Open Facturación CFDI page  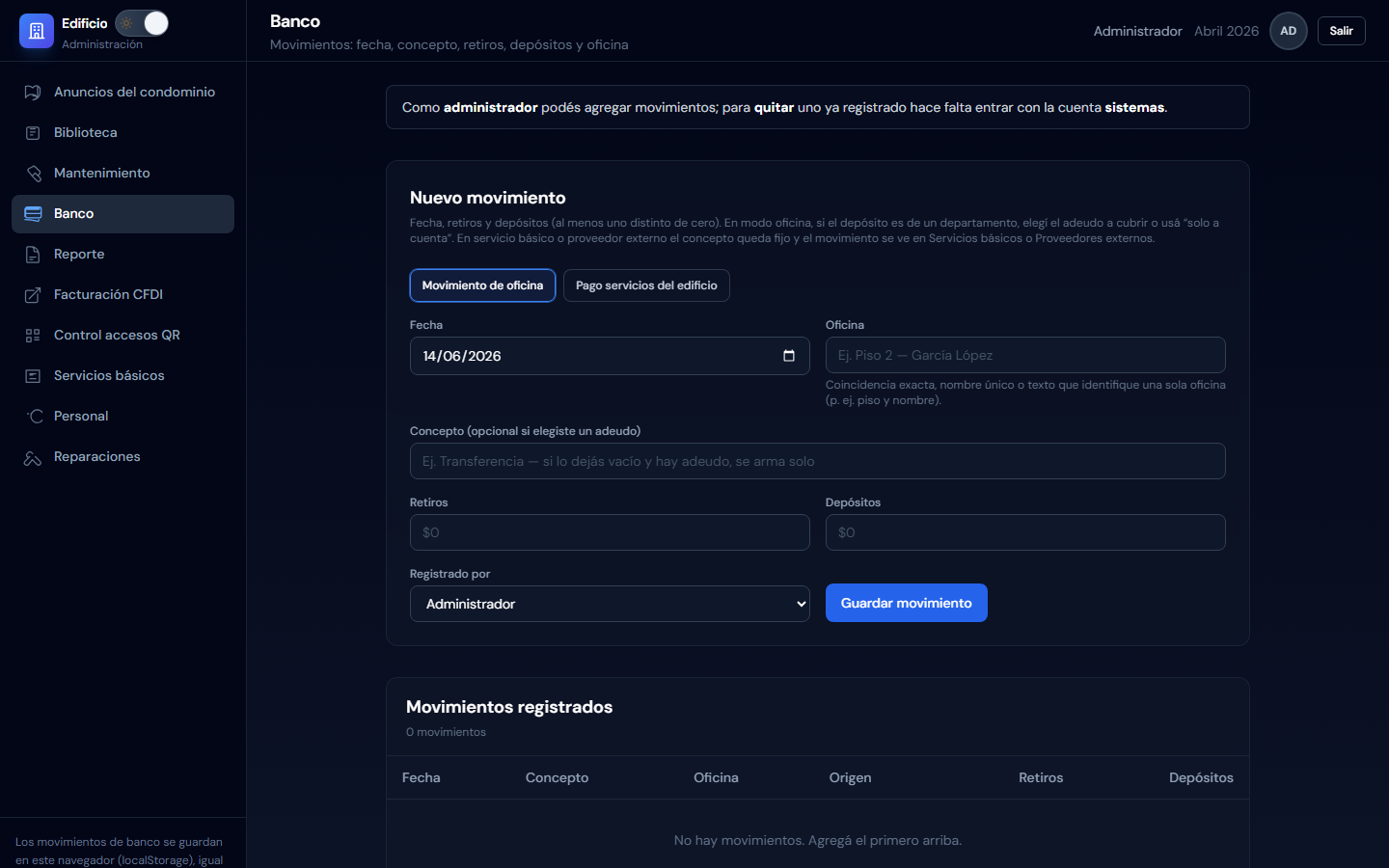click(123, 295)
